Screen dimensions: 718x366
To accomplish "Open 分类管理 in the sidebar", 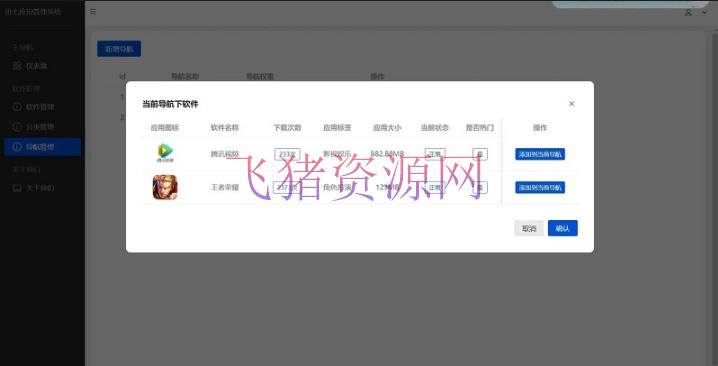I will 42,127.
